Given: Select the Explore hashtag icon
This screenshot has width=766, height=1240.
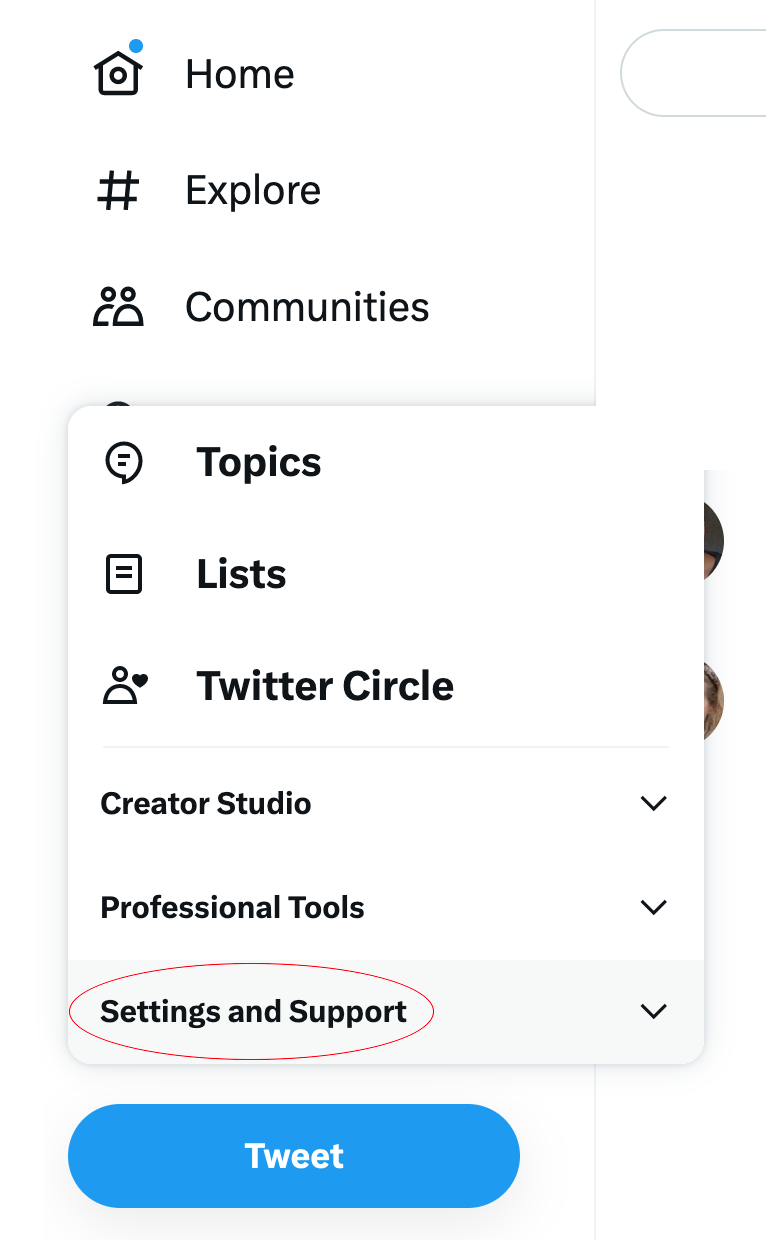Looking at the screenshot, I should [117, 190].
